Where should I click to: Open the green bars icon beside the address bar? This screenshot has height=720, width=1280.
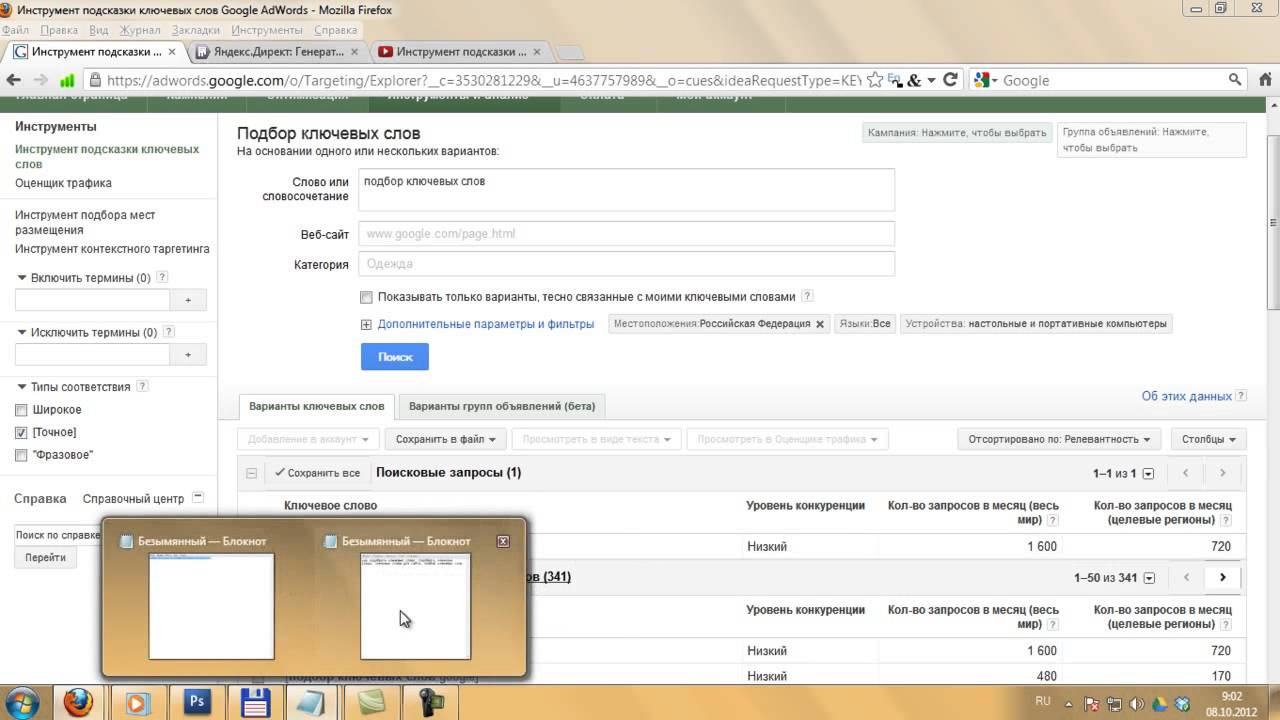coord(67,80)
